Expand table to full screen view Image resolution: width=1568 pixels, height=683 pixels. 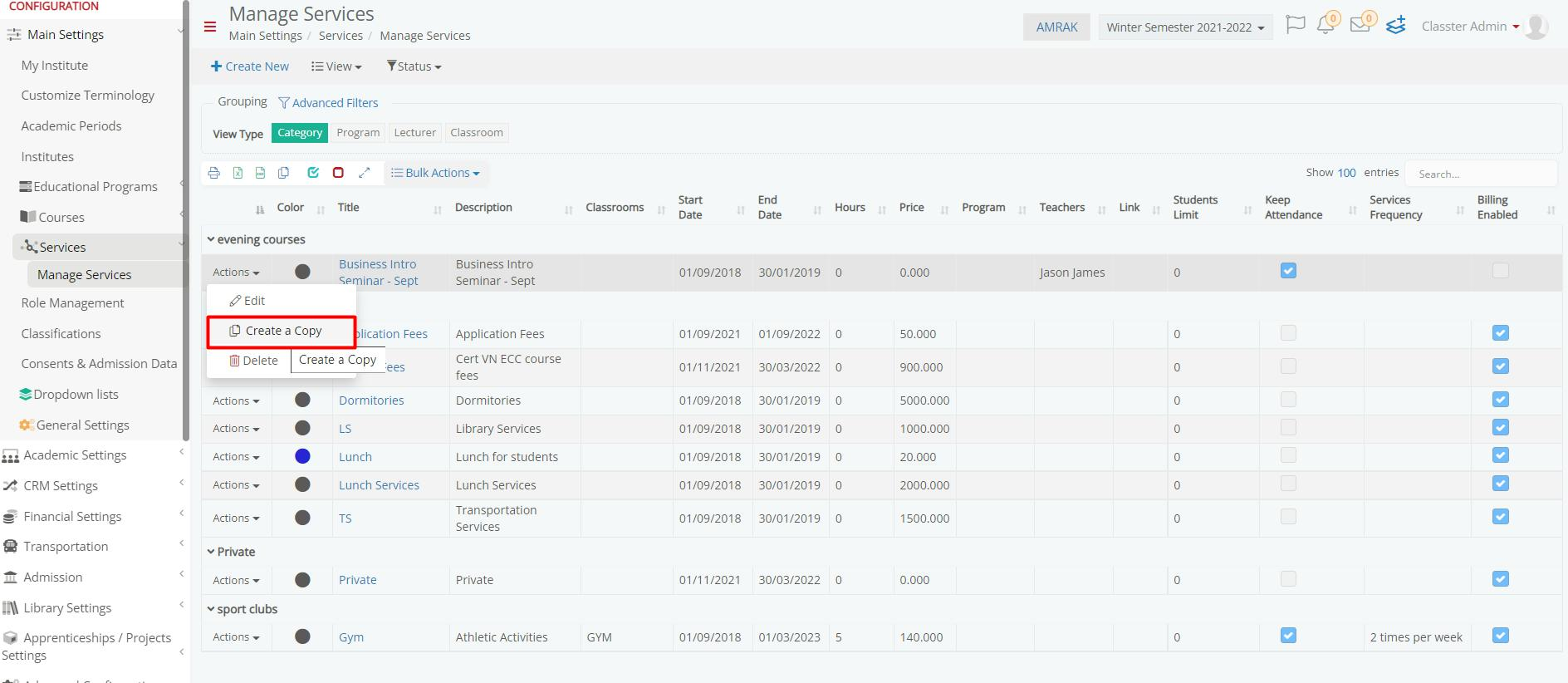tap(364, 173)
